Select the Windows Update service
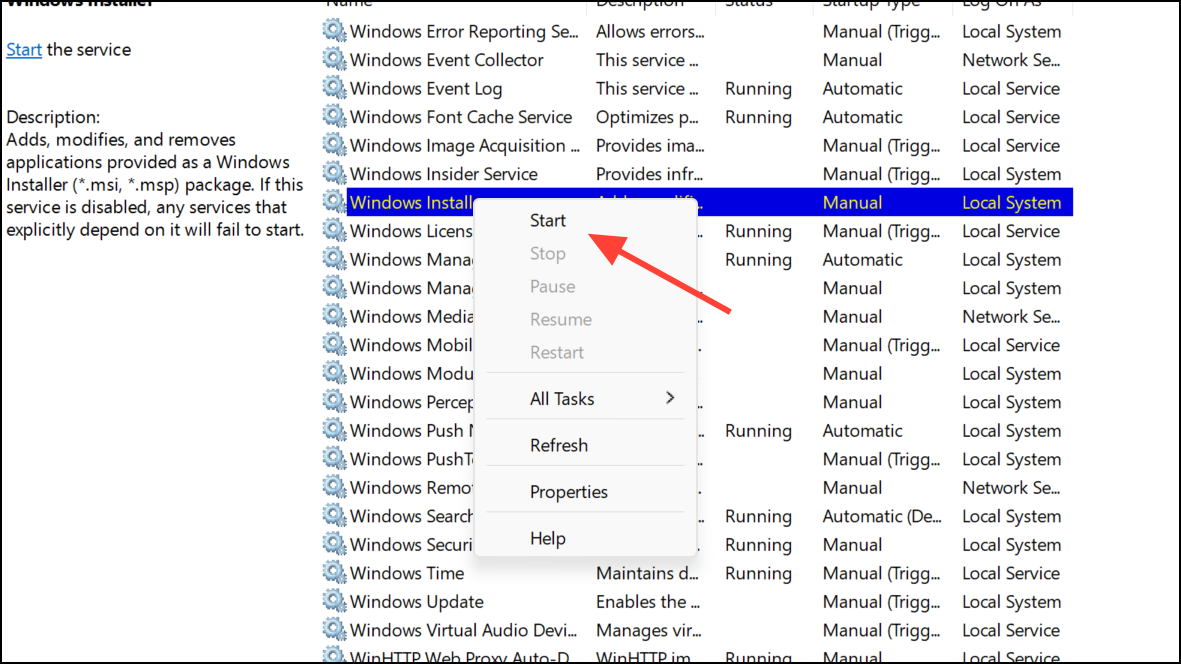 click(x=417, y=602)
